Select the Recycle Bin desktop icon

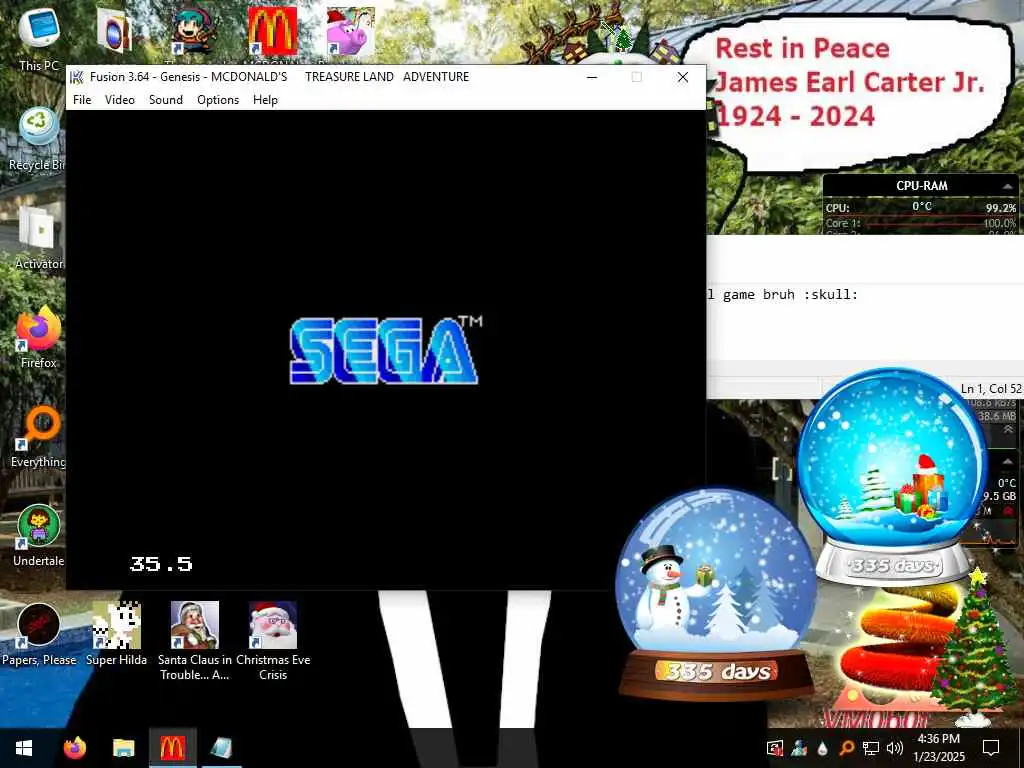coord(36,139)
